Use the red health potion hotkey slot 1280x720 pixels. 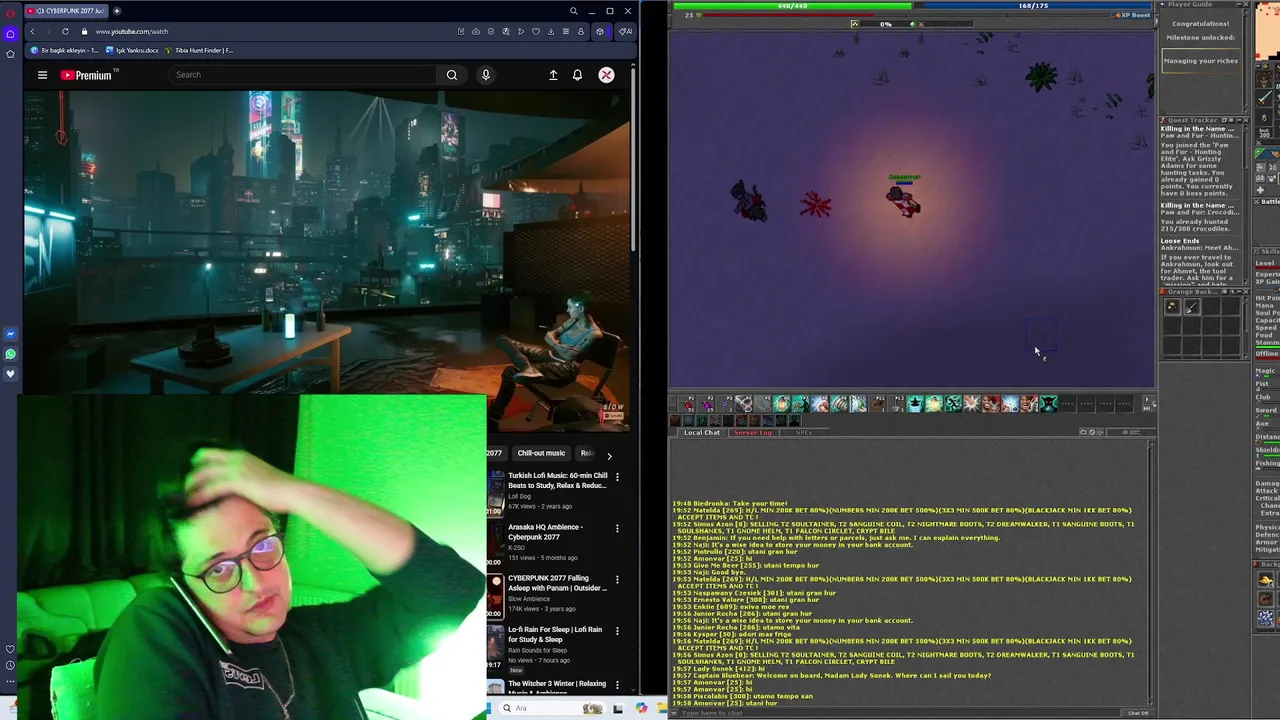pyautogui.click(x=688, y=404)
